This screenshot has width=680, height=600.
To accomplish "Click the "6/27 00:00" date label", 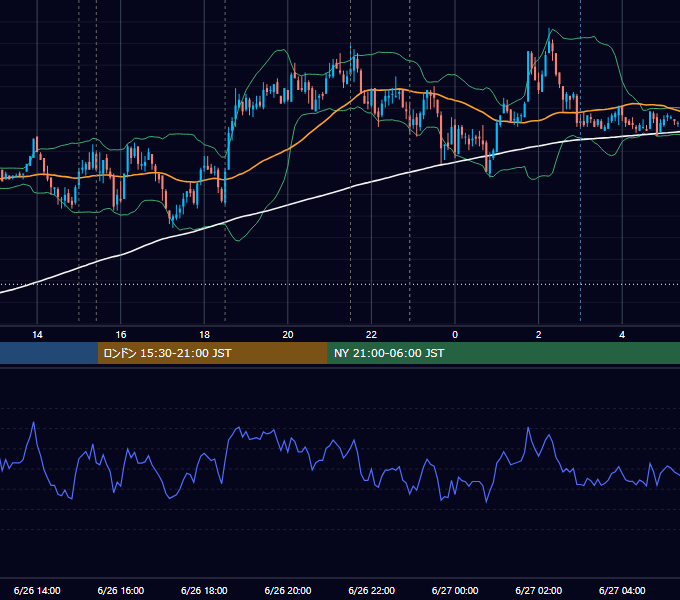I will coord(455,590).
